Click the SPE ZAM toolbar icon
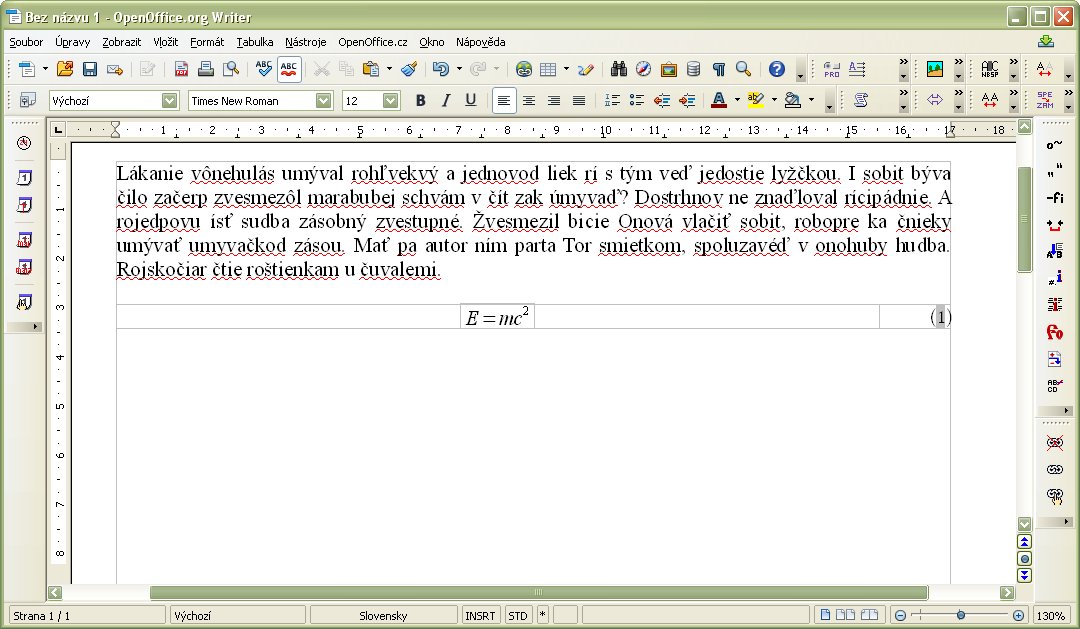Viewport: 1080px width, 629px height. point(1045,101)
